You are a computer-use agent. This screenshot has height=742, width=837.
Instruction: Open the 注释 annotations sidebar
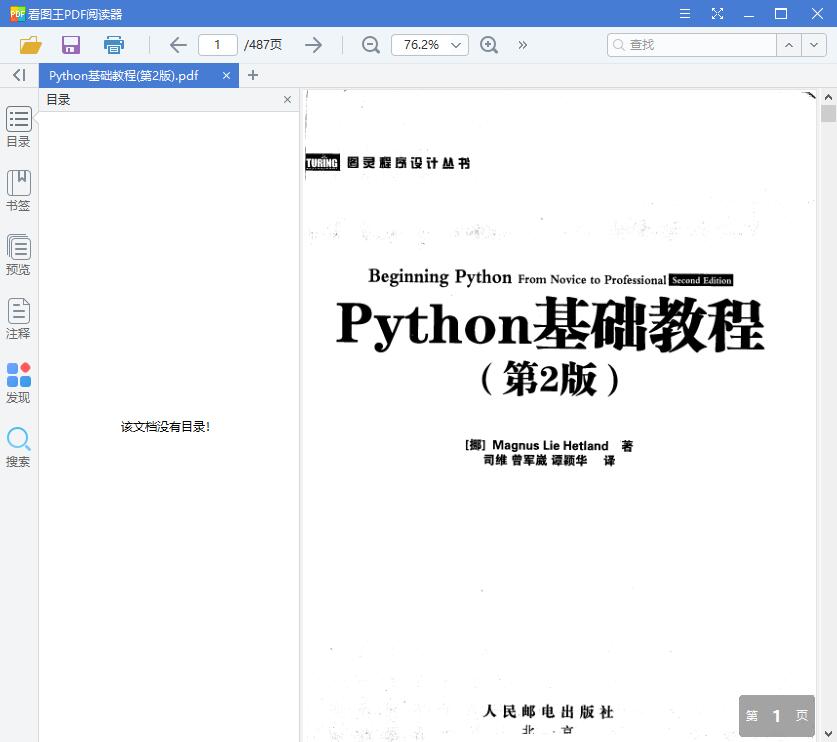[19, 319]
